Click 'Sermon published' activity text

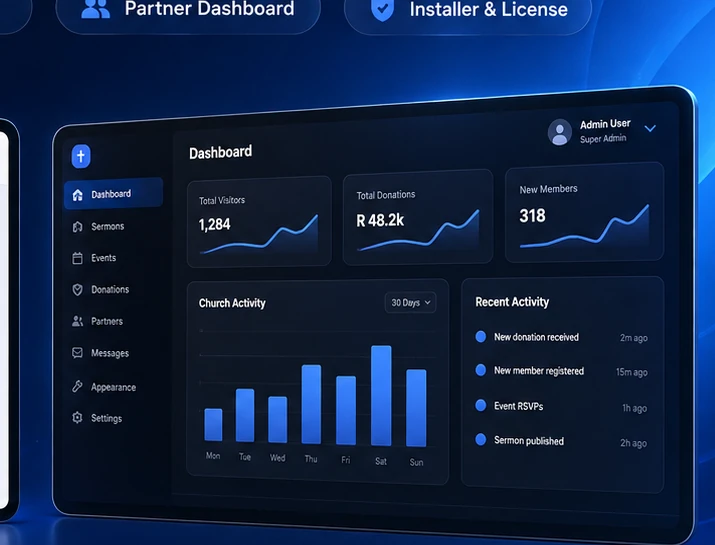point(529,441)
